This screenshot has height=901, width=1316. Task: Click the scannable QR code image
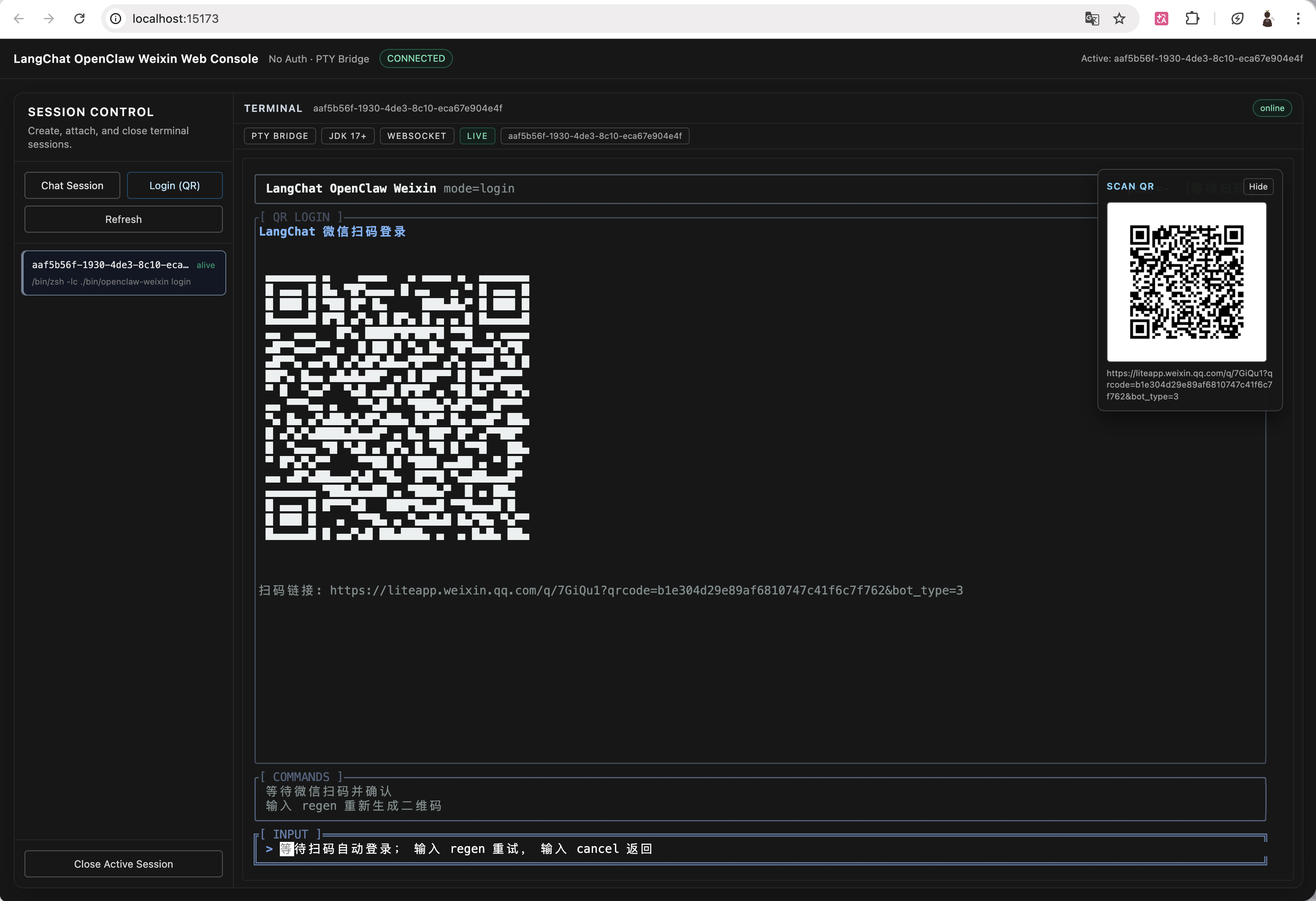point(1186,282)
